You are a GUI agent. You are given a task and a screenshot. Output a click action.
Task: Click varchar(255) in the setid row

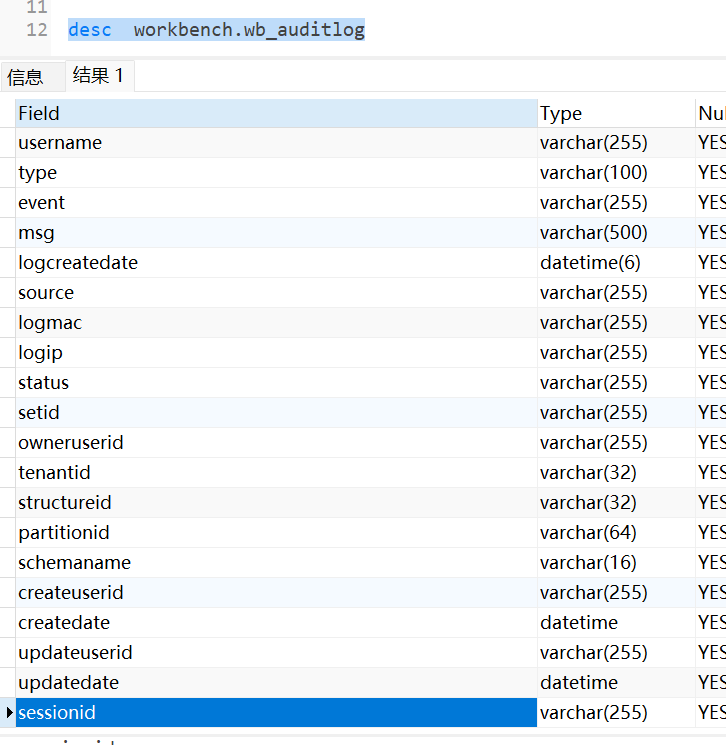tap(593, 412)
